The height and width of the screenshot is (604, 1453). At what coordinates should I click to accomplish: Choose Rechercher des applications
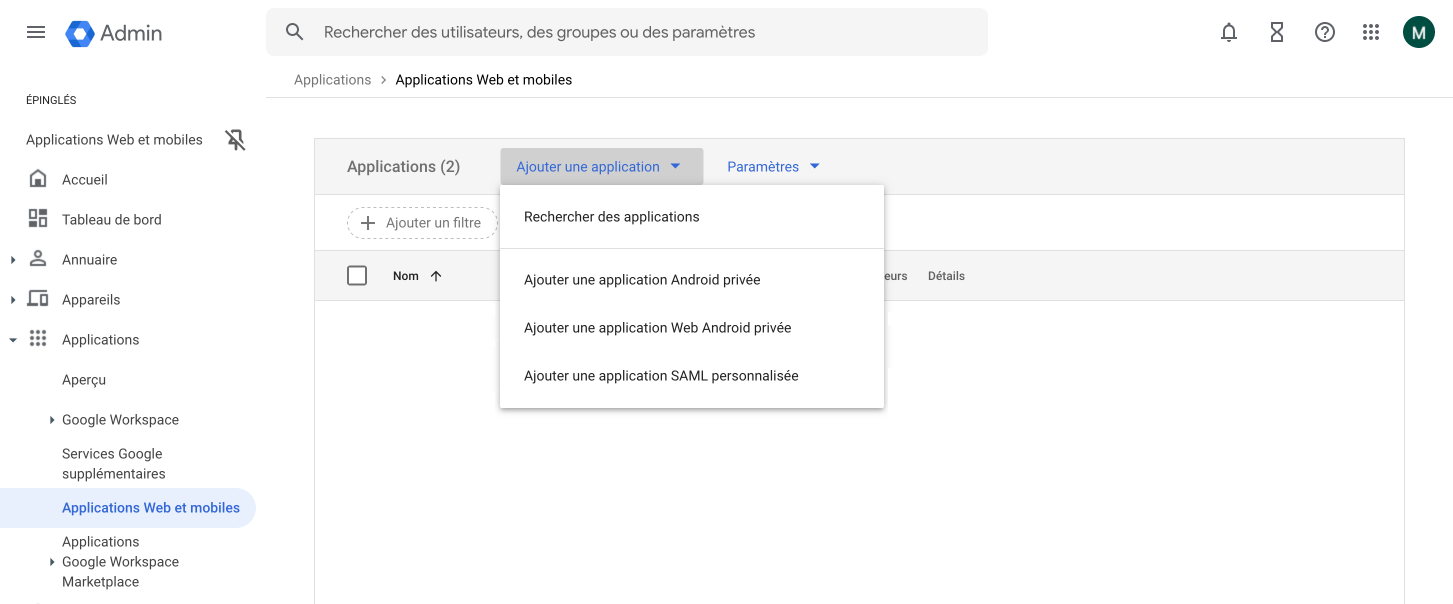coord(612,217)
